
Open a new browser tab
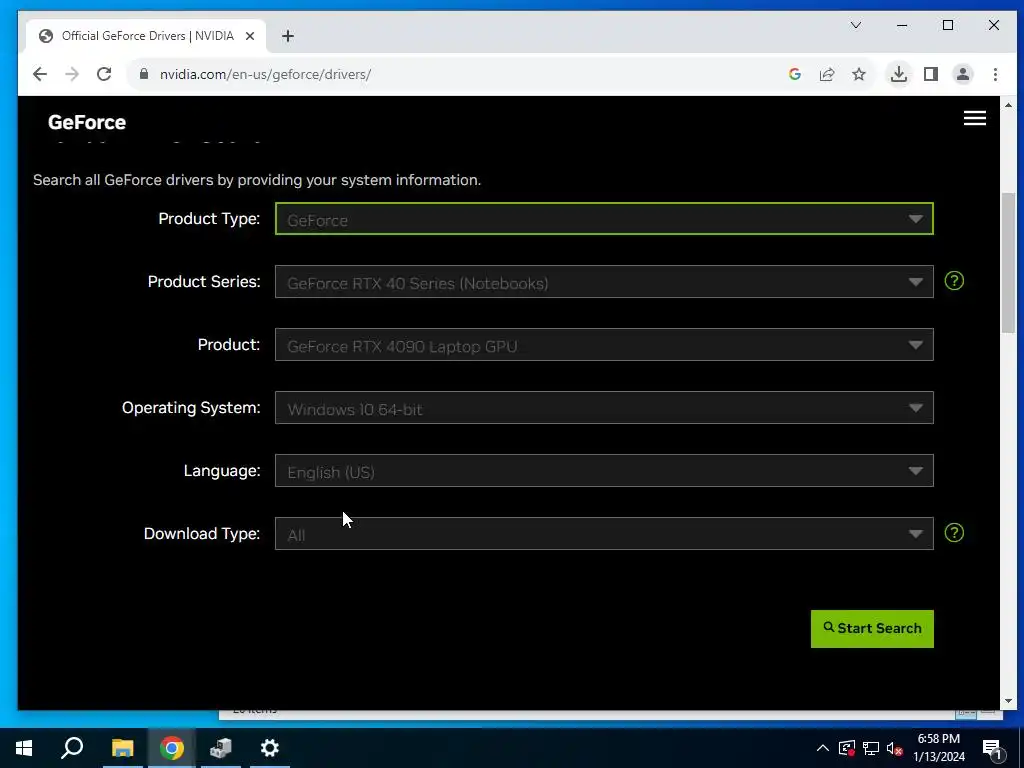click(288, 36)
